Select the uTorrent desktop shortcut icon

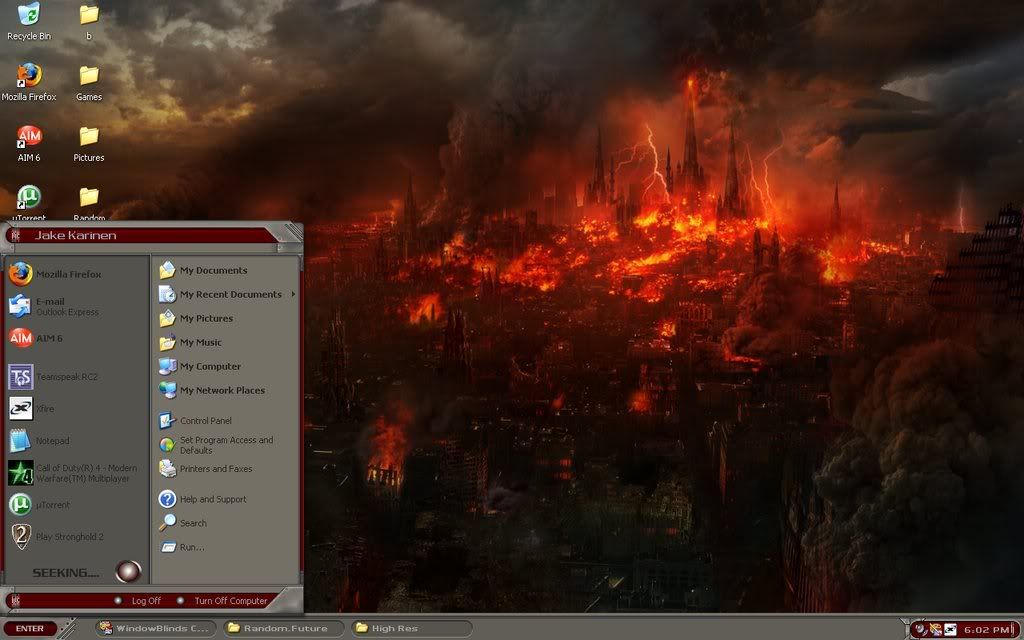pyautogui.click(x=29, y=203)
